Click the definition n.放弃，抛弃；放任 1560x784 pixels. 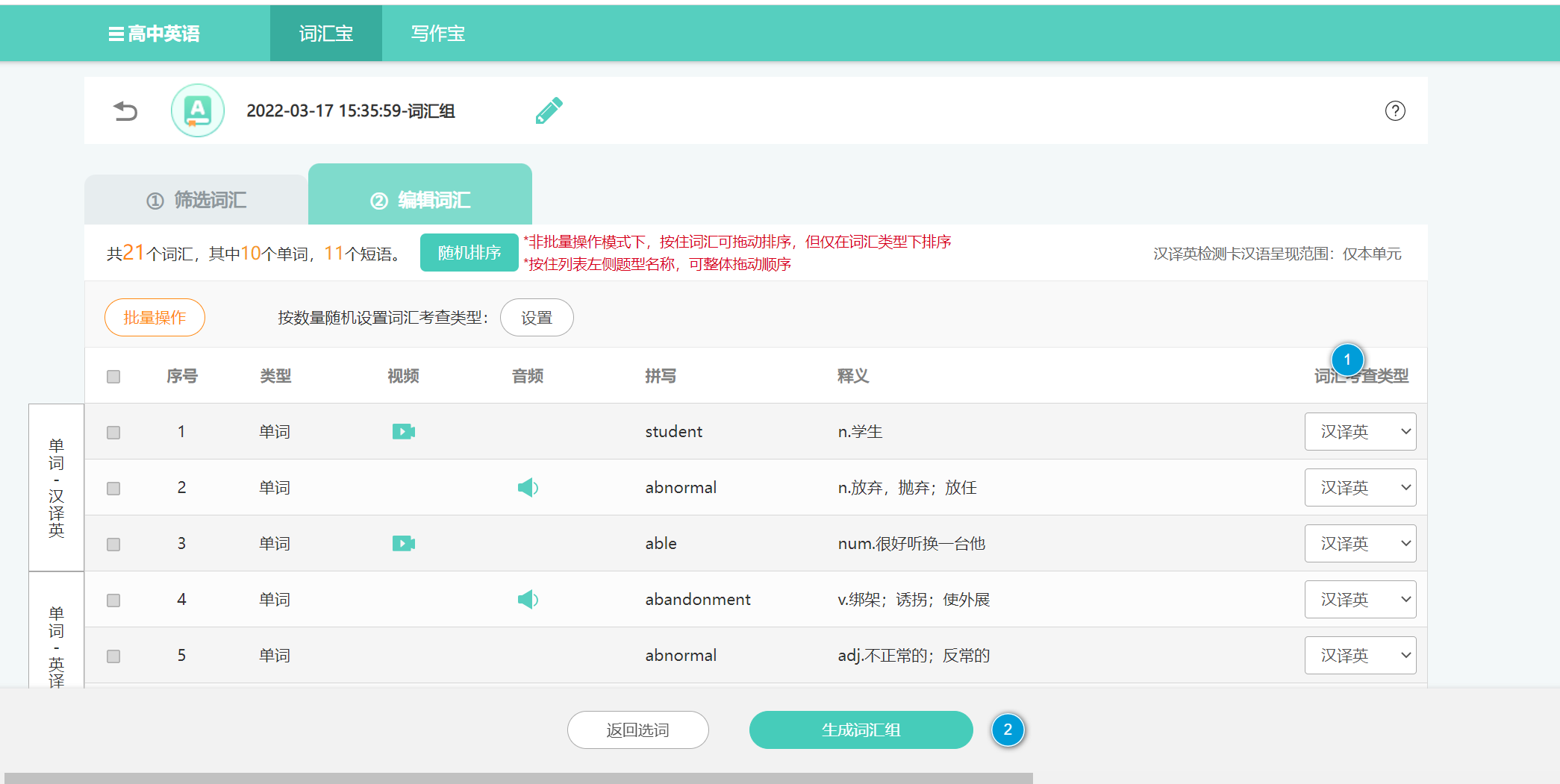tap(907, 488)
